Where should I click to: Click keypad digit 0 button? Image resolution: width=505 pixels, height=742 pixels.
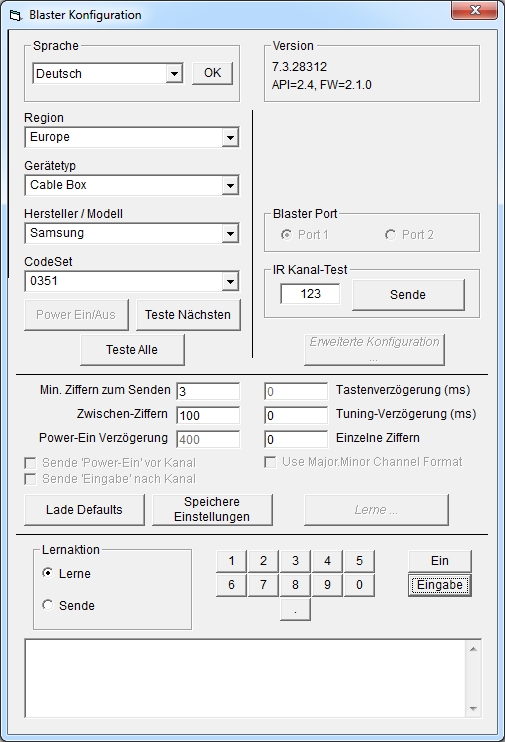pyautogui.click(x=359, y=585)
